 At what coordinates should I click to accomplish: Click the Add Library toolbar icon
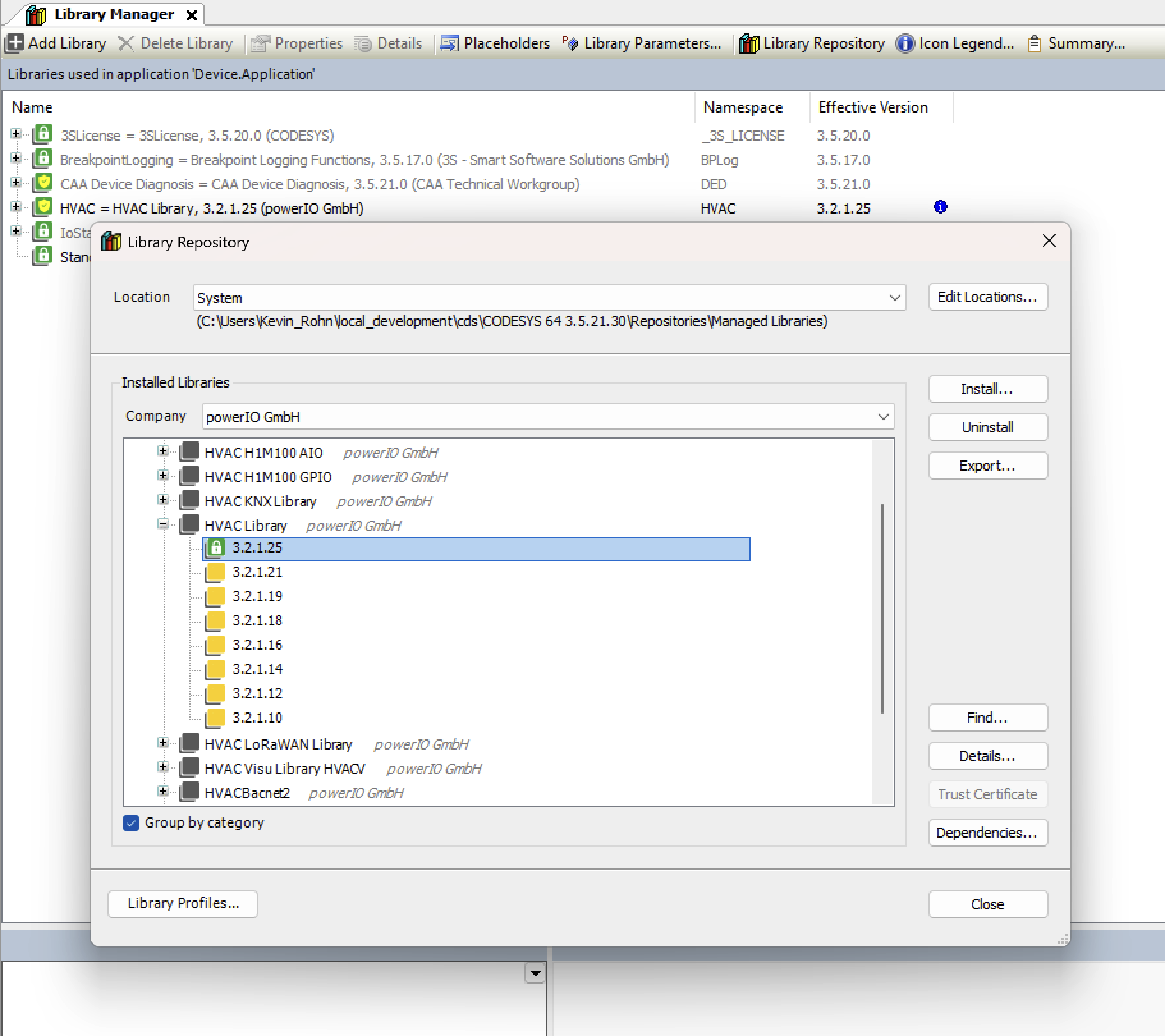(x=15, y=43)
